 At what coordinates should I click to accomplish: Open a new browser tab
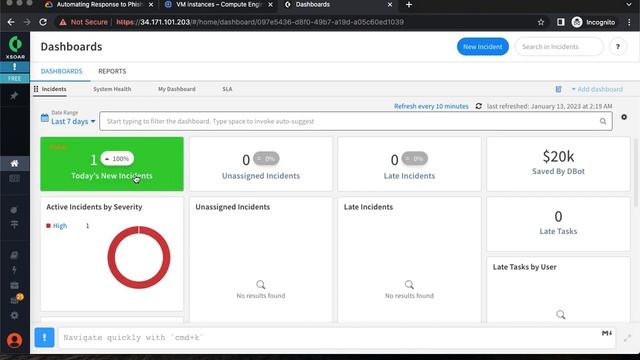[x=409, y=4]
